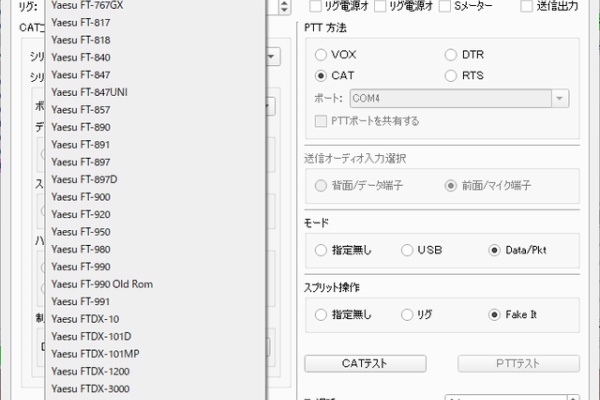Image resolution: width=600 pixels, height=400 pixels.
Task: Pick Yaesu FT-818 from the list
Action: [x=155, y=40]
